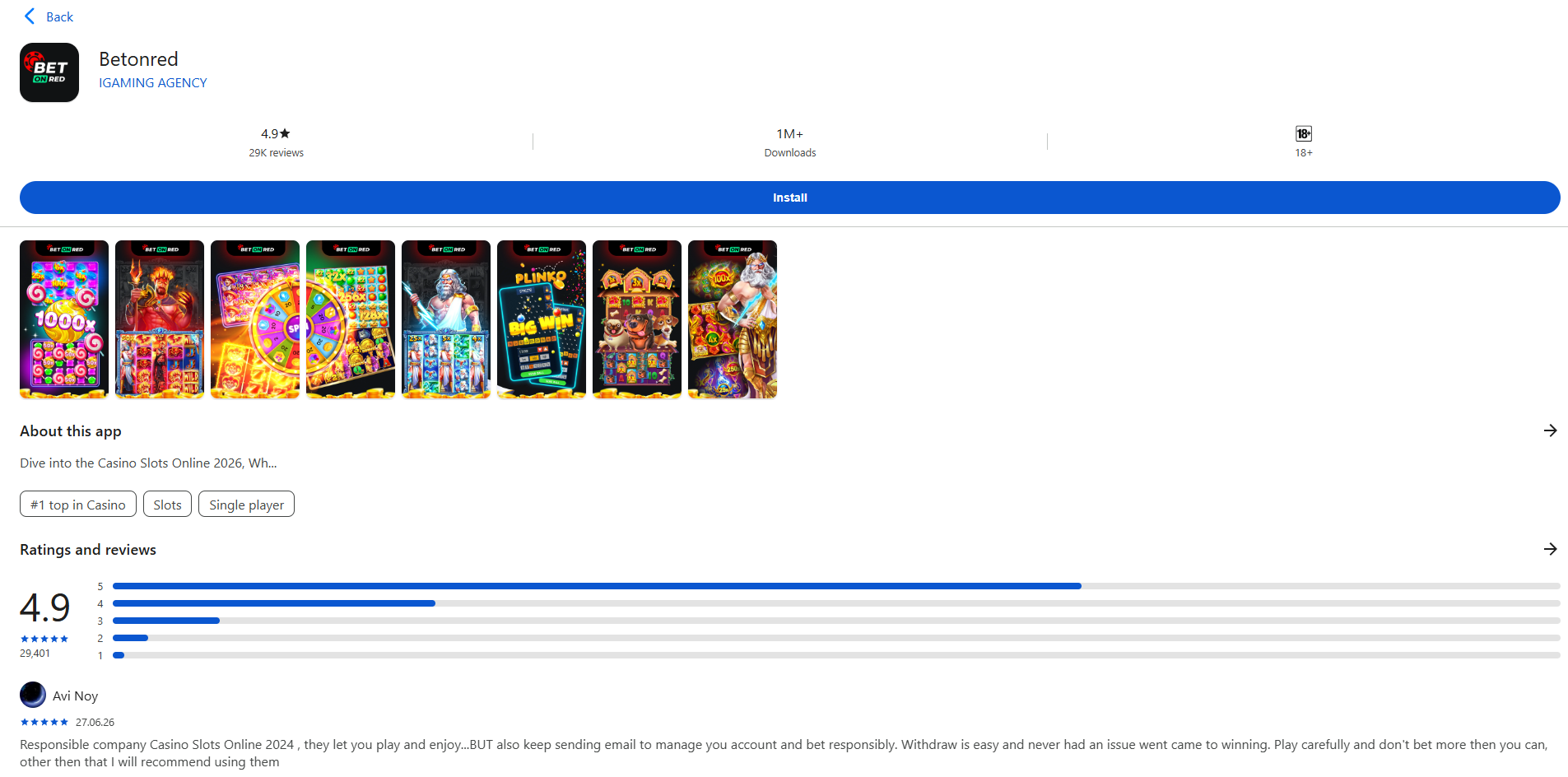The width and height of the screenshot is (1568, 777).
Task: Install the Betonred app
Action: click(790, 198)
